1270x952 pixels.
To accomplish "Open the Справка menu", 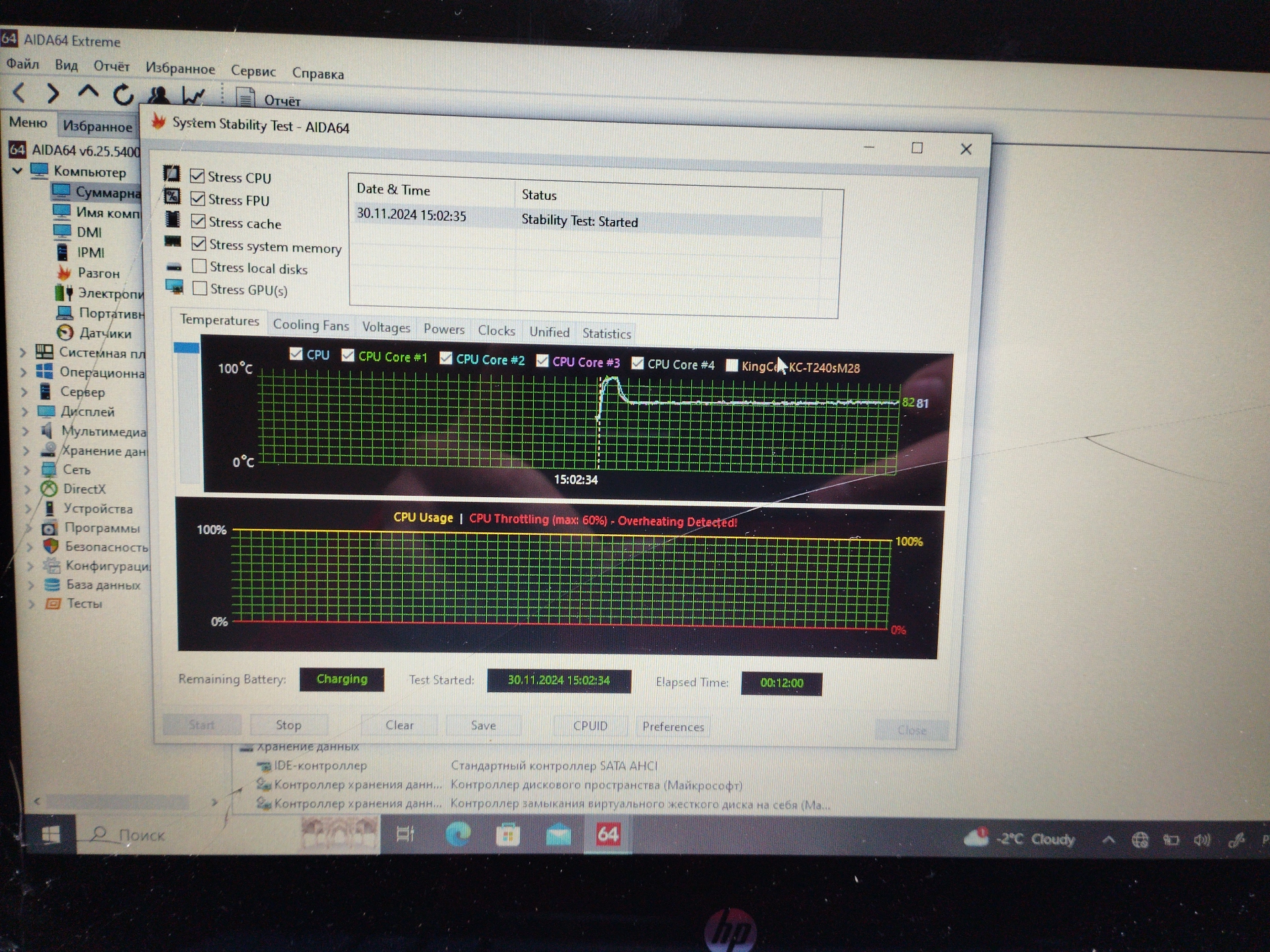I will point(318,73).
